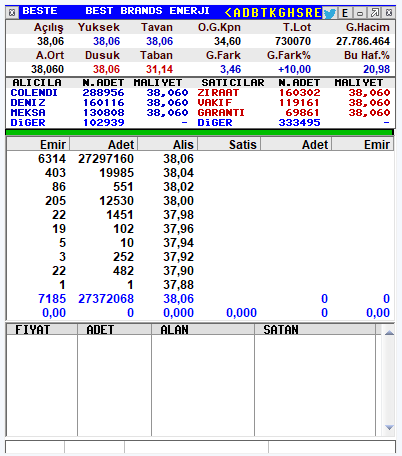Image resolution: width=402 pixels, height=456 pixels.
Task: Click G.Fark% value +10,00
Action: tap(294, 69)
